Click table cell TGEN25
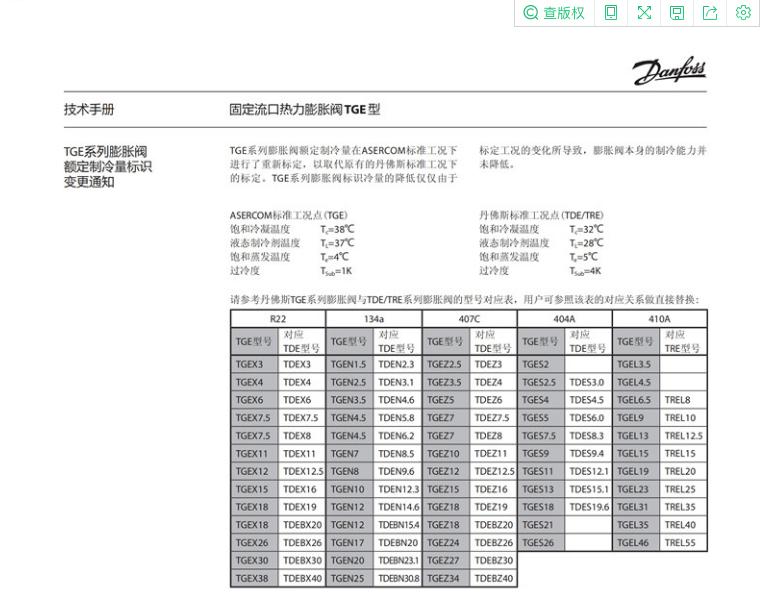 pyautogui.click(x=350, y=578)
